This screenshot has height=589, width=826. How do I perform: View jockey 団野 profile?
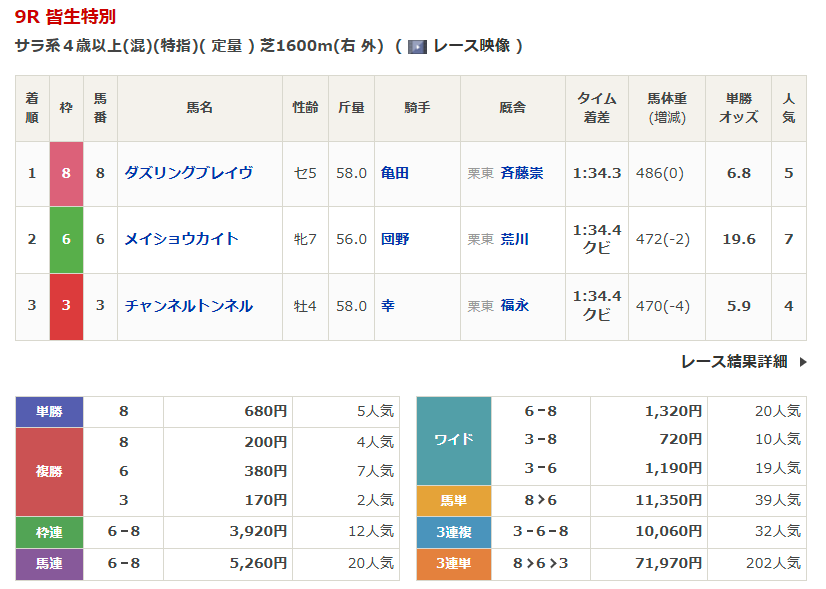pyautogui.click(x=395, y=239)
